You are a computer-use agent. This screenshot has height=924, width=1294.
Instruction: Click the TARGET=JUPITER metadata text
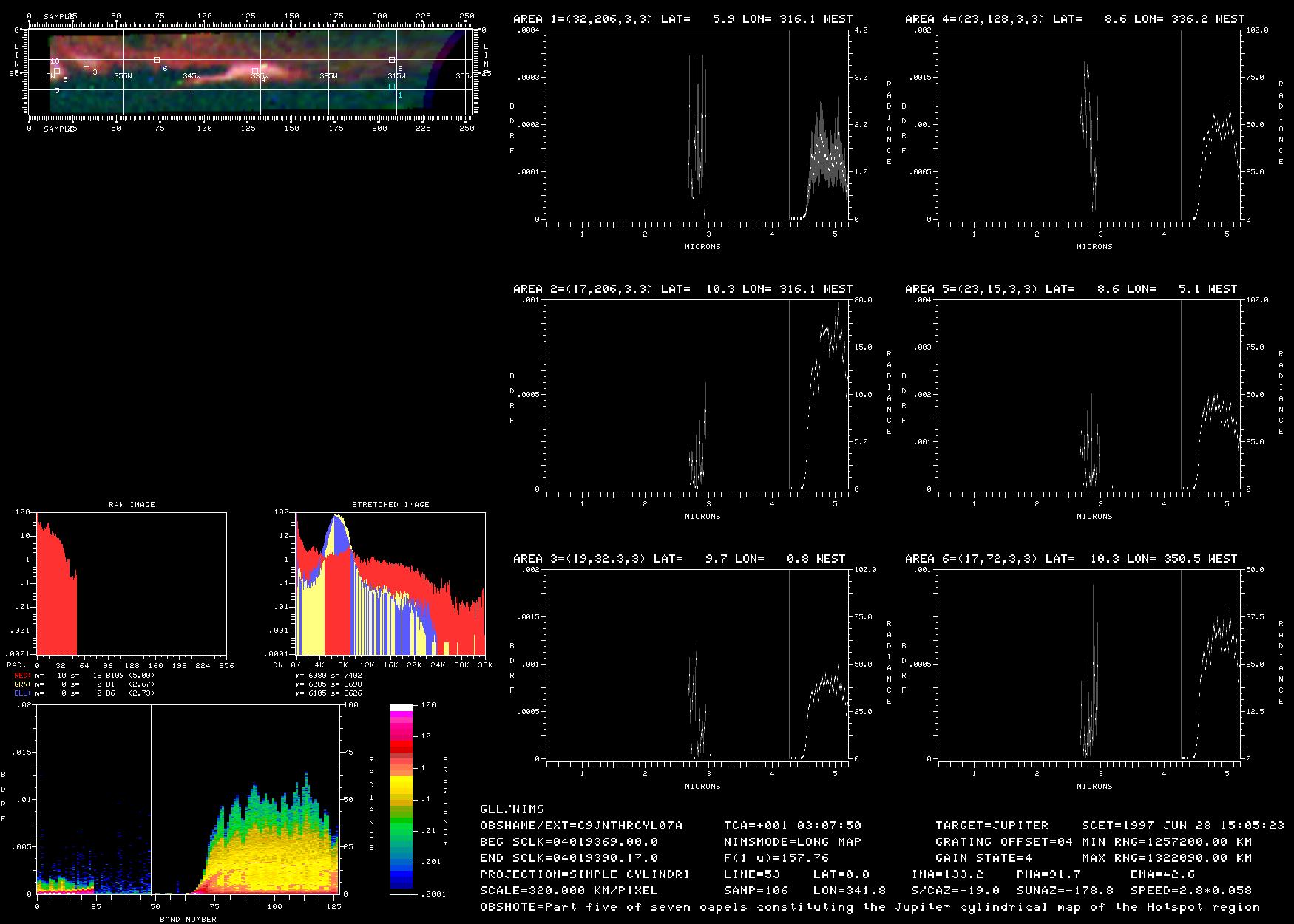tap(992, 826)
